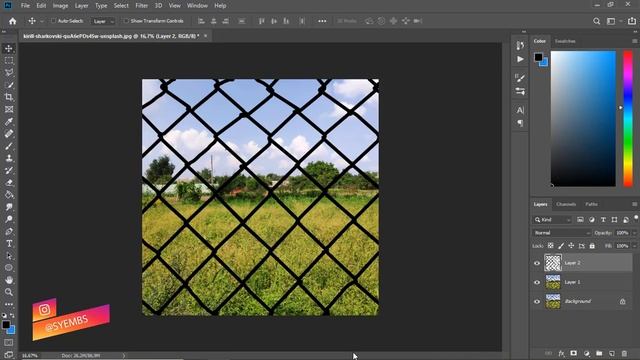Close the open document tab
Viewport: 640px width, 360px height.
pos(205,36)
